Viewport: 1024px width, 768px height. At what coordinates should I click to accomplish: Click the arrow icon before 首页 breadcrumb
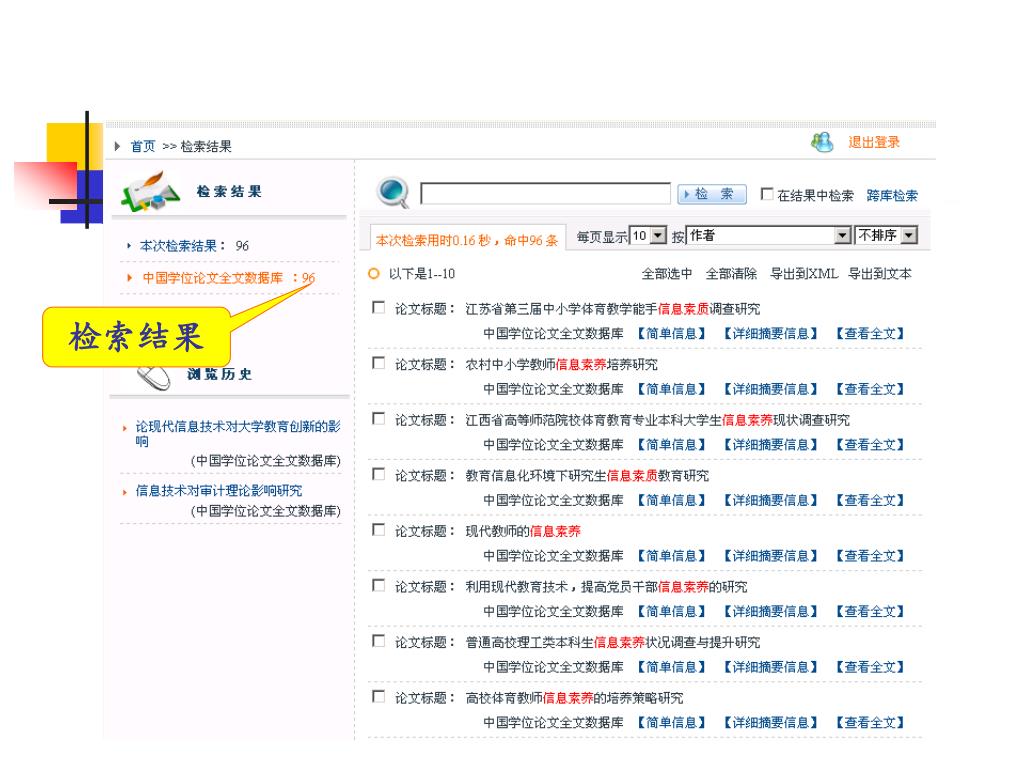click(x=118, y=146)
